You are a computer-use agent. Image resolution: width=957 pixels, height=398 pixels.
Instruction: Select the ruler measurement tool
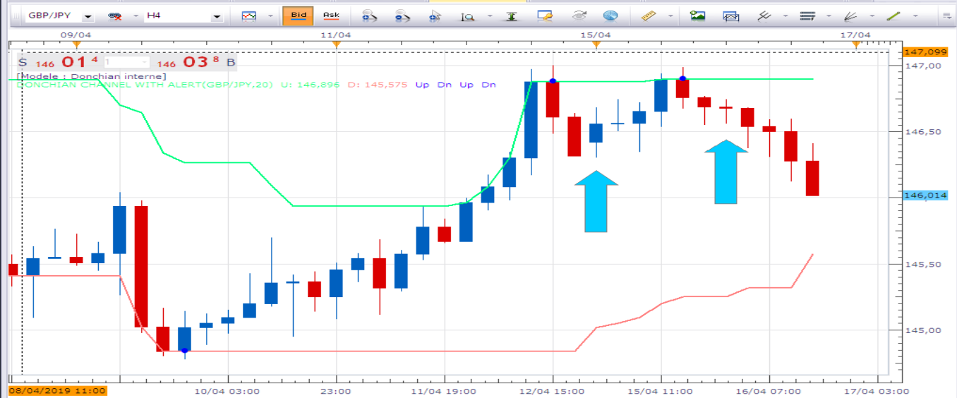[x=649, y=16]
